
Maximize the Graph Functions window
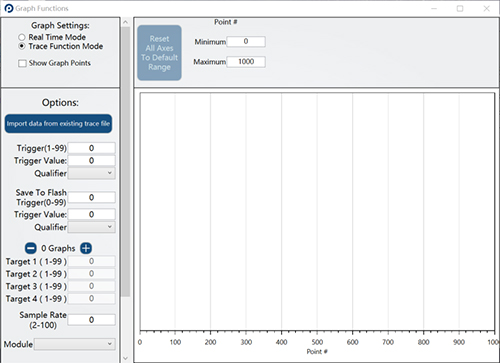pyautogui.click(x=460, y=8)
